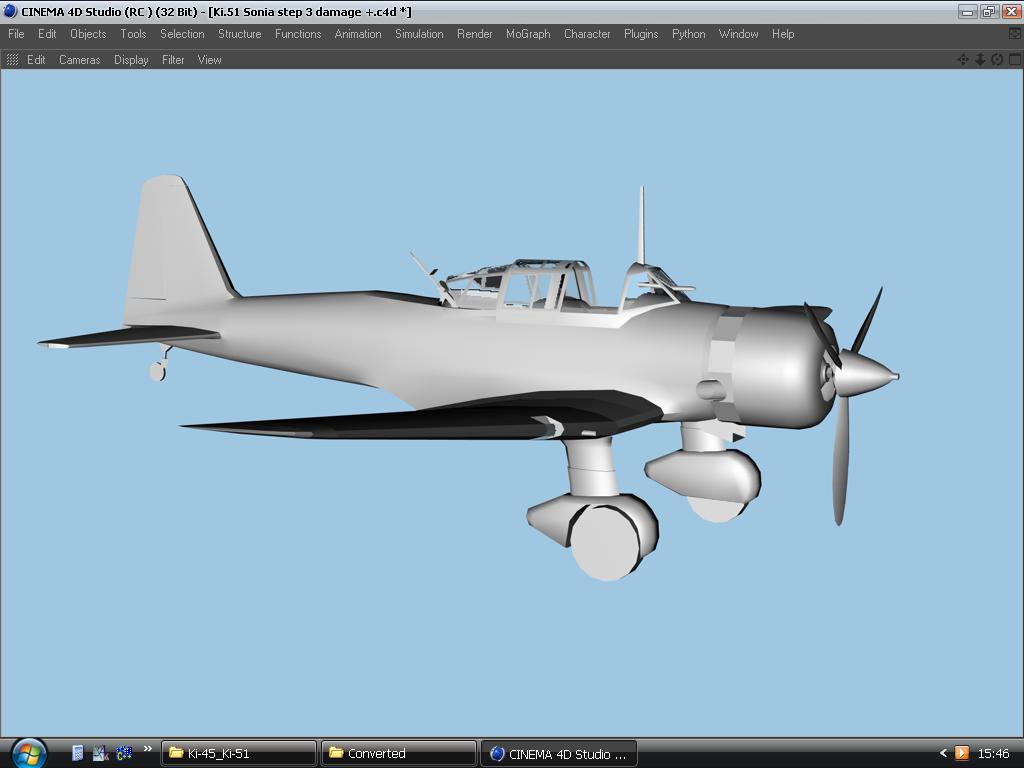Switch to the Ki-45_Ki-51 folder taskbar button
The image size is (1024, 768).
(x=238, y=753)
